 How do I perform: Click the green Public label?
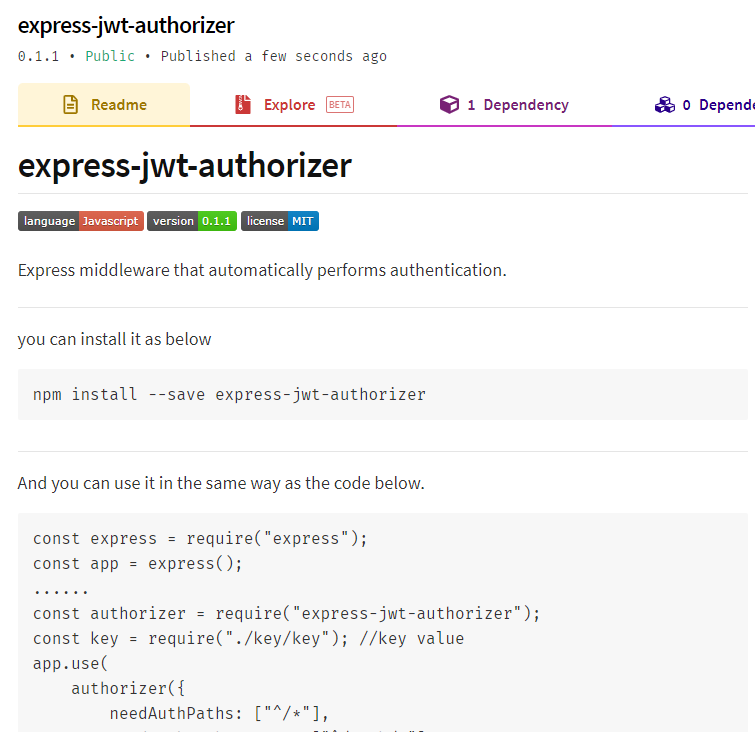coord(110,56)
